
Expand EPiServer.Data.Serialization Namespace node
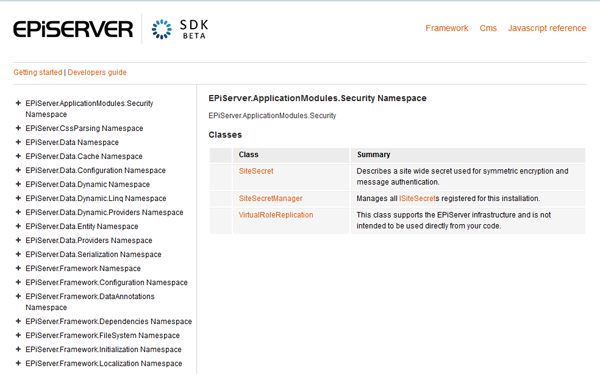pyautogui.click(x=18, y=254)
